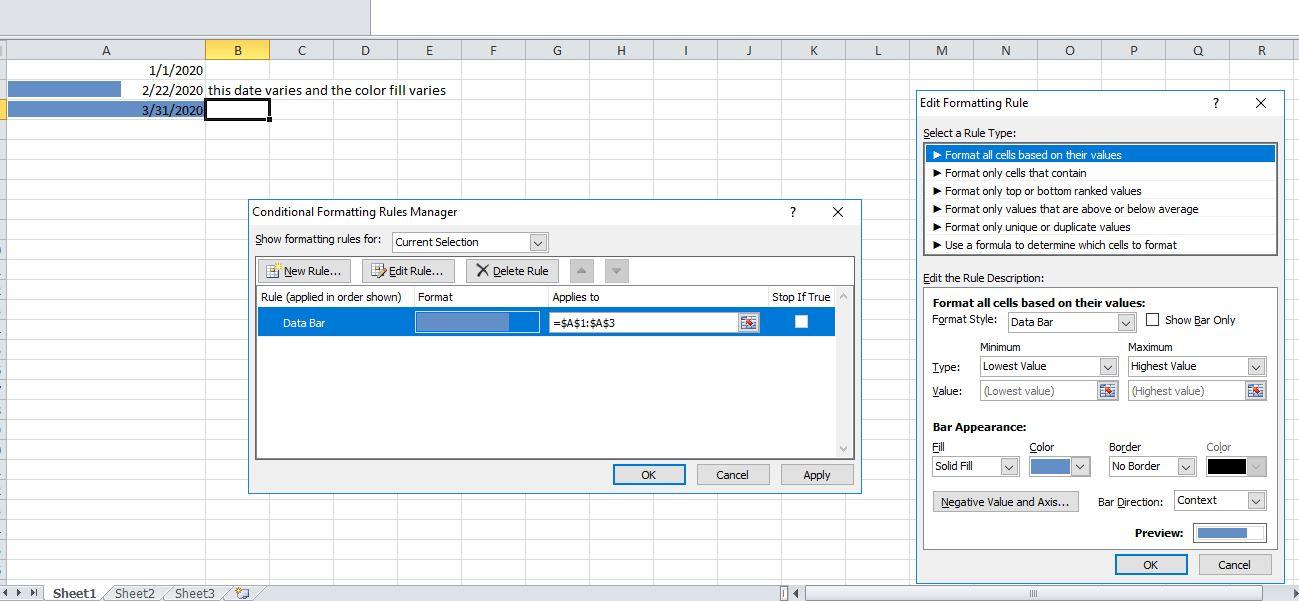Screen dimensions: 1299x601
Task: Open the border Color dropdown arrow
Action: [x=1256, y=467]
